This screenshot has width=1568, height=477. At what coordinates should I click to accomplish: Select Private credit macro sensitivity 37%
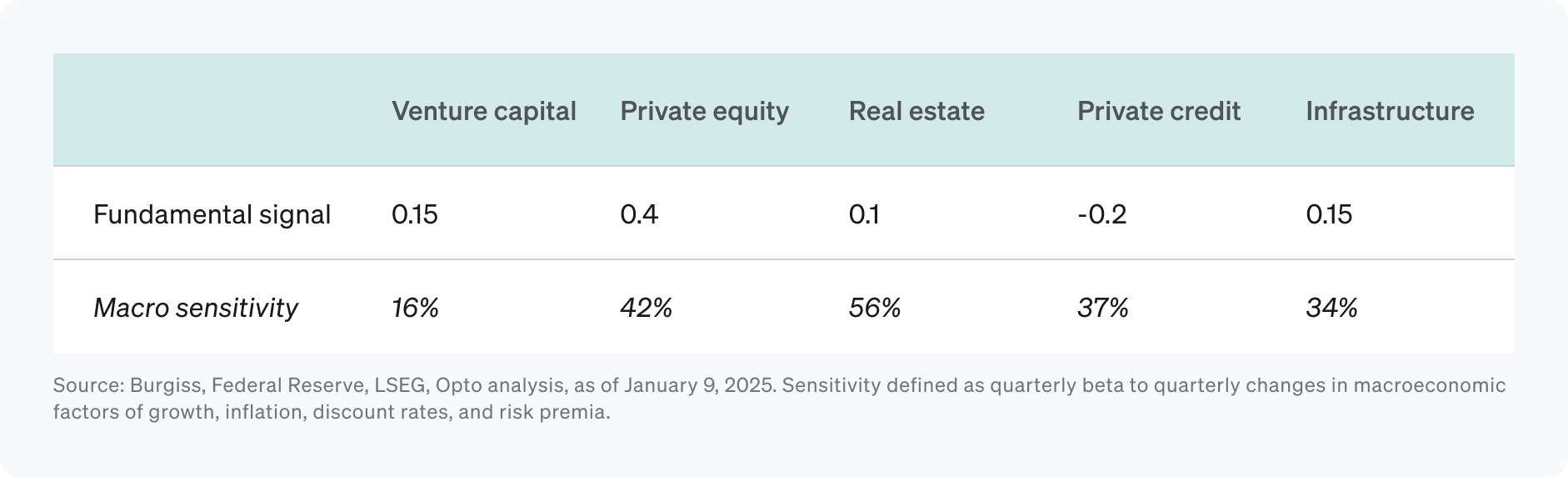pyautogui.click(x=1102, y=308)
